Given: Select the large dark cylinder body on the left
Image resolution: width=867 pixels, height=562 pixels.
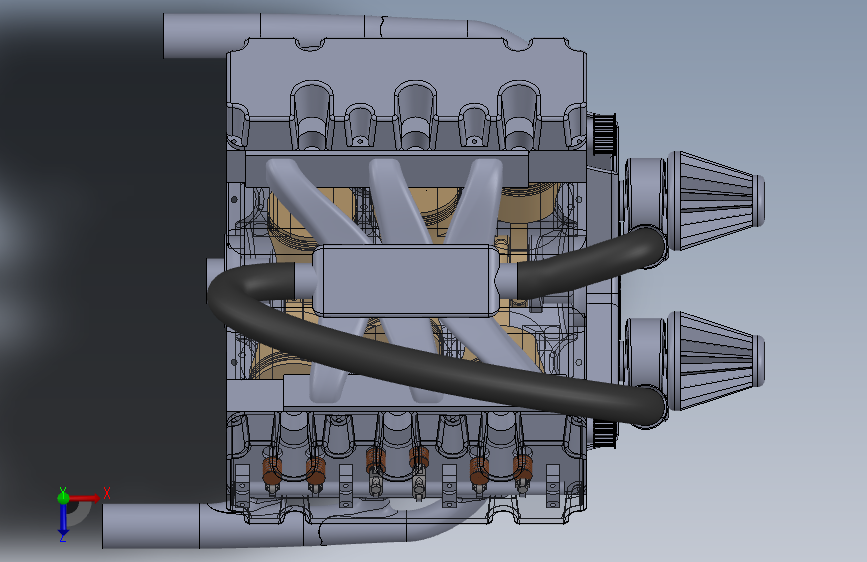Looking at the screenshot, I should coord(113,266).
